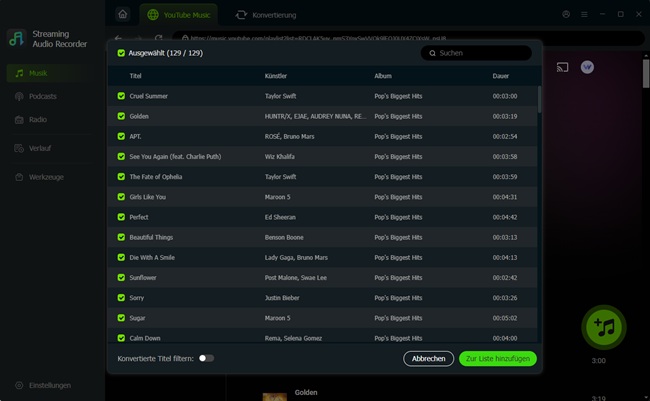Click the Streaming Audio Recorder logo
The height and width of the screenshot is (401, 650).
[17, 39]
